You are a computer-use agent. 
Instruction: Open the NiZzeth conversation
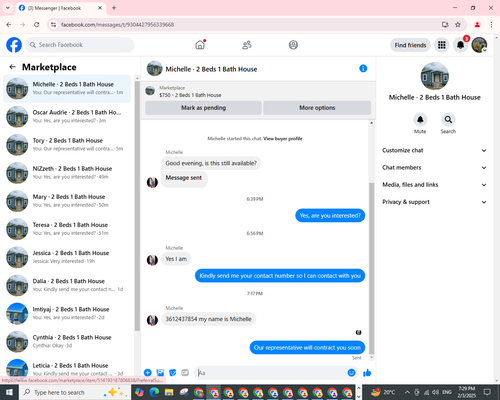(67, 173)
